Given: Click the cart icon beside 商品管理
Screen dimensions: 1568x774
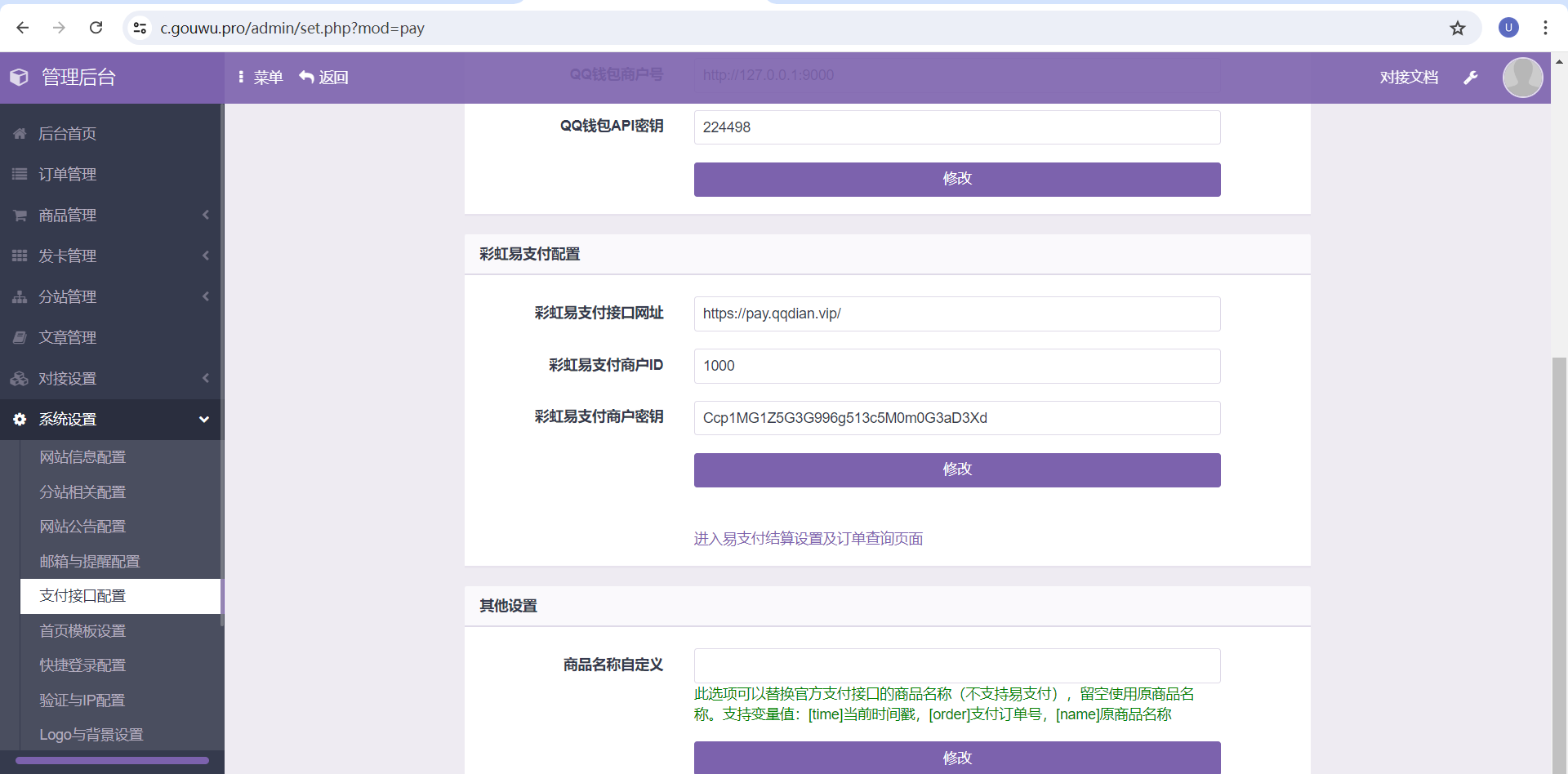Looking at the screenshot, I should pyautogui.click(x=20, y=215).
